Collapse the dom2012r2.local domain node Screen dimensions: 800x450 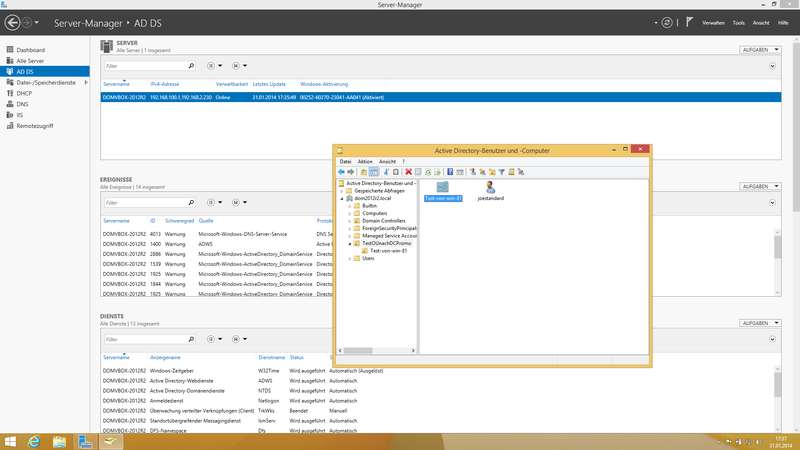click(341, 198)
